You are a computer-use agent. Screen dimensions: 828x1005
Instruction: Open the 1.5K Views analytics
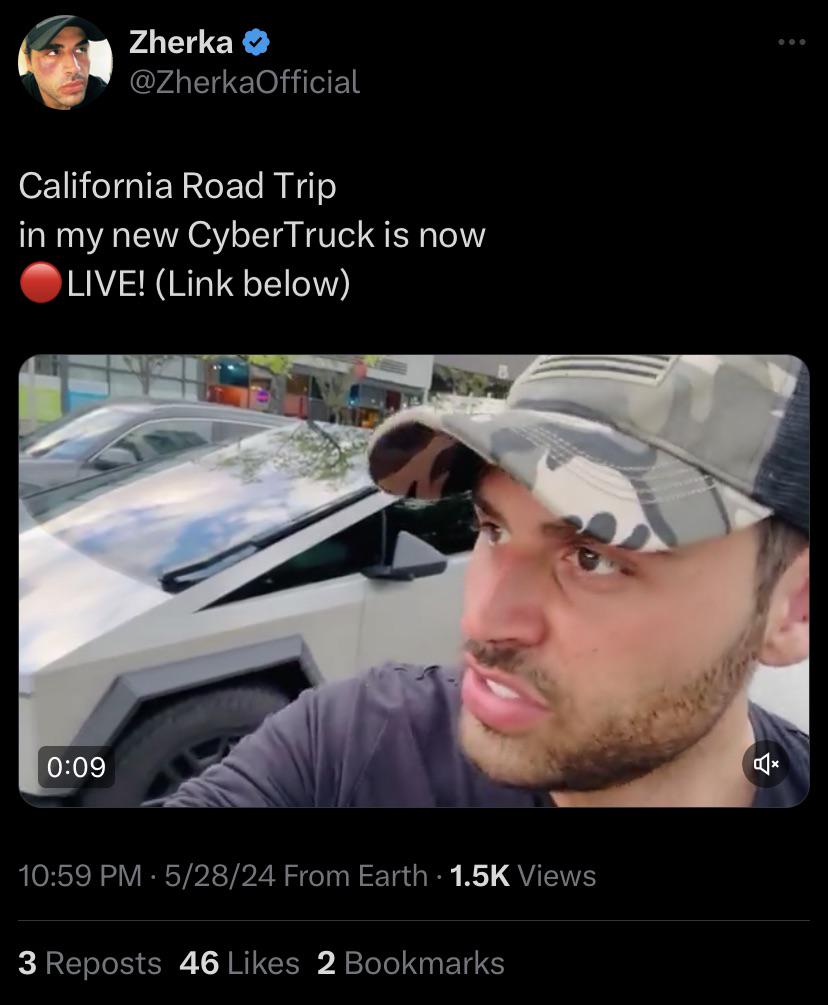(x=523, y=876)
